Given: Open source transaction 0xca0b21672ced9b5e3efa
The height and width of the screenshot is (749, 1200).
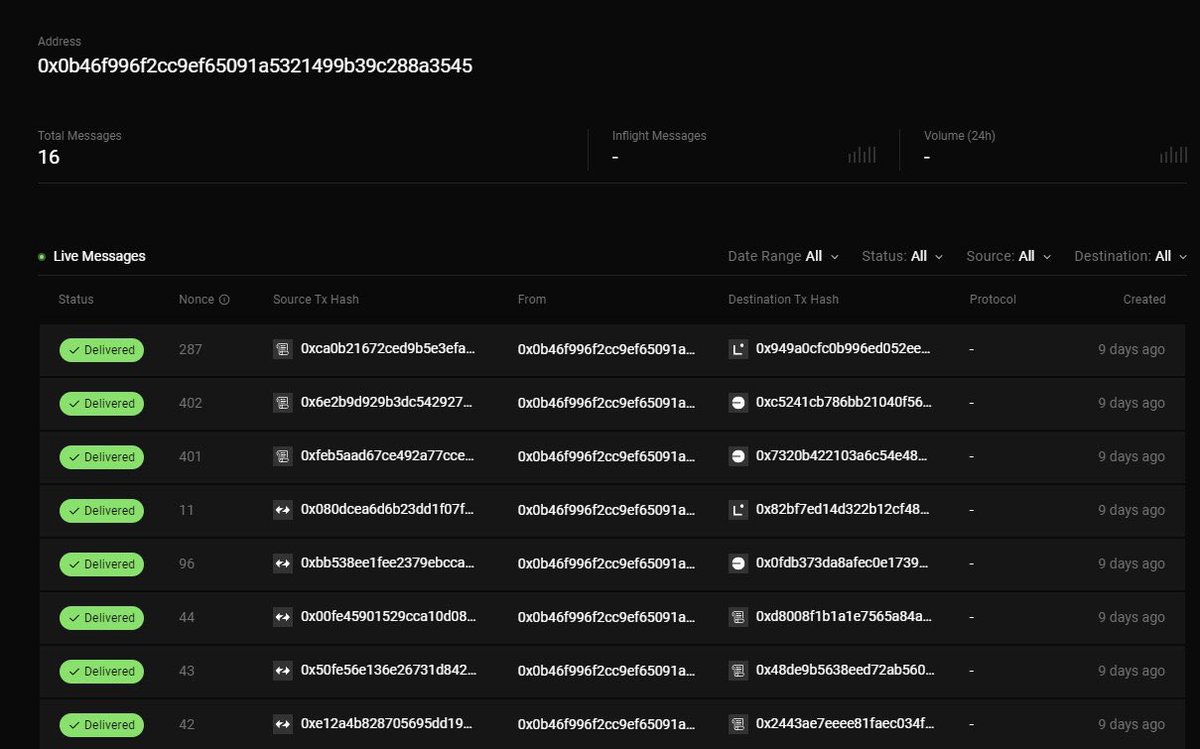Looking at the screenshot, I should tap(388, 349).
